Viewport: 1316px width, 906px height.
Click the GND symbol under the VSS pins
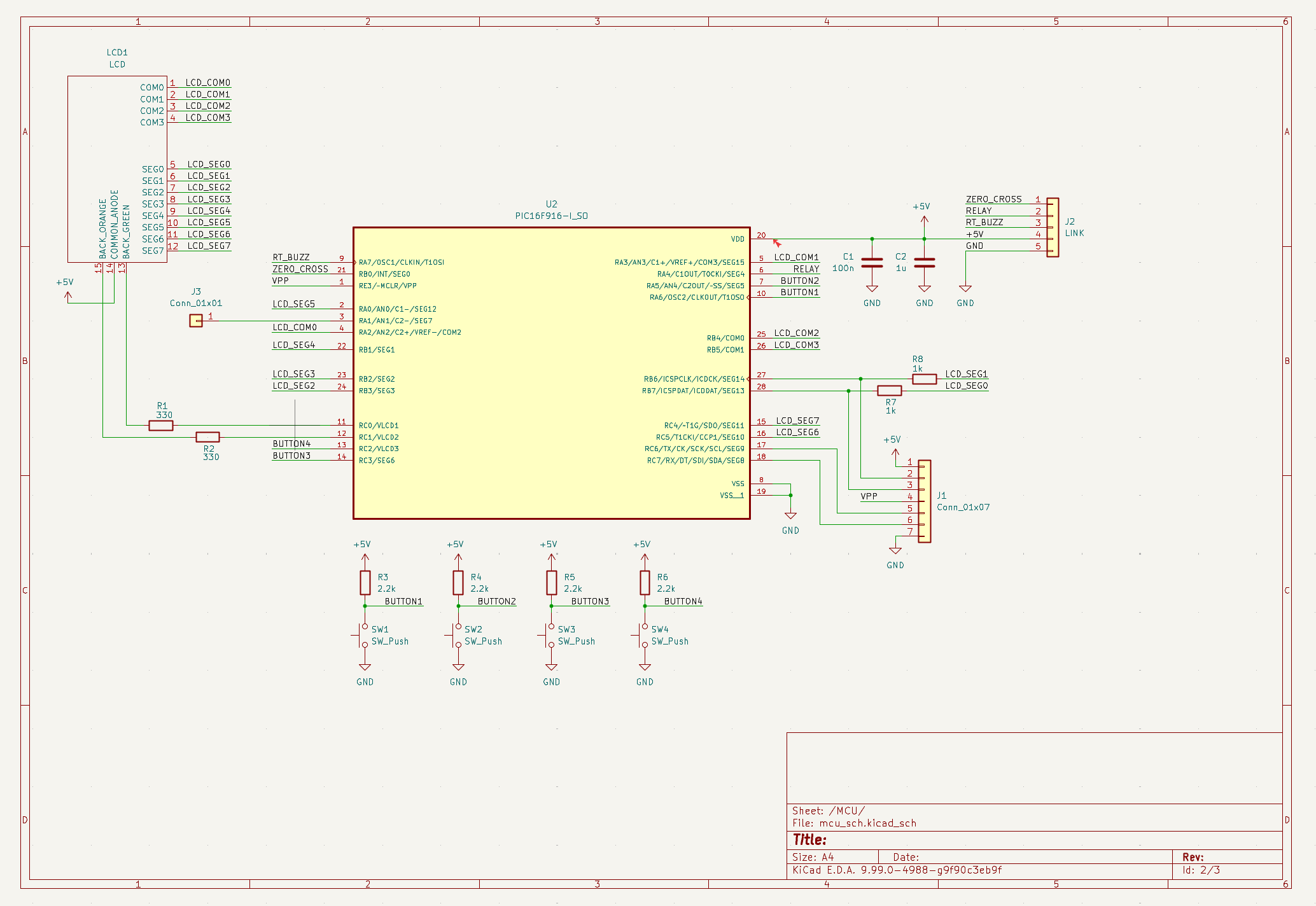[790, 517]
